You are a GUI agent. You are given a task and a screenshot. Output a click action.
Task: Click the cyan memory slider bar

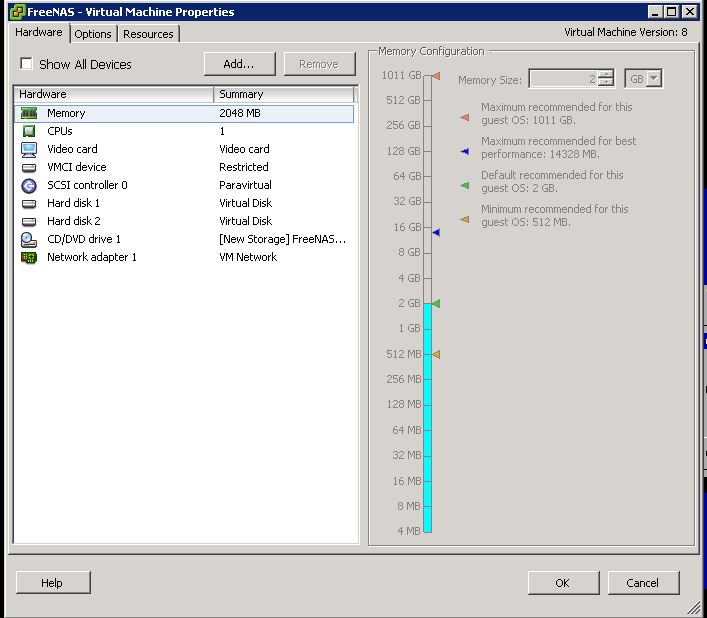427,418
